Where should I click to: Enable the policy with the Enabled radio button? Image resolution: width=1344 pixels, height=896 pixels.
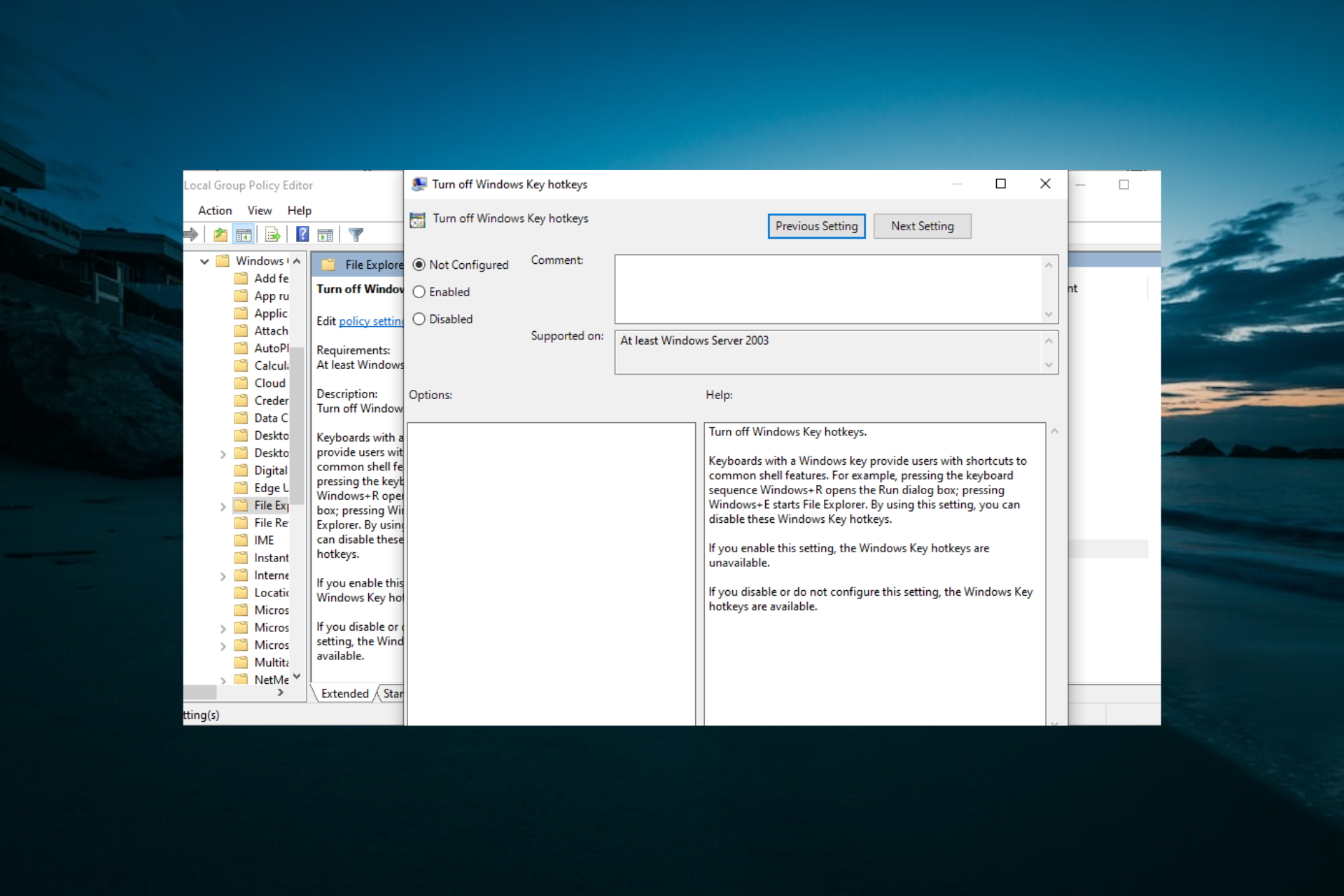[419, 292]
